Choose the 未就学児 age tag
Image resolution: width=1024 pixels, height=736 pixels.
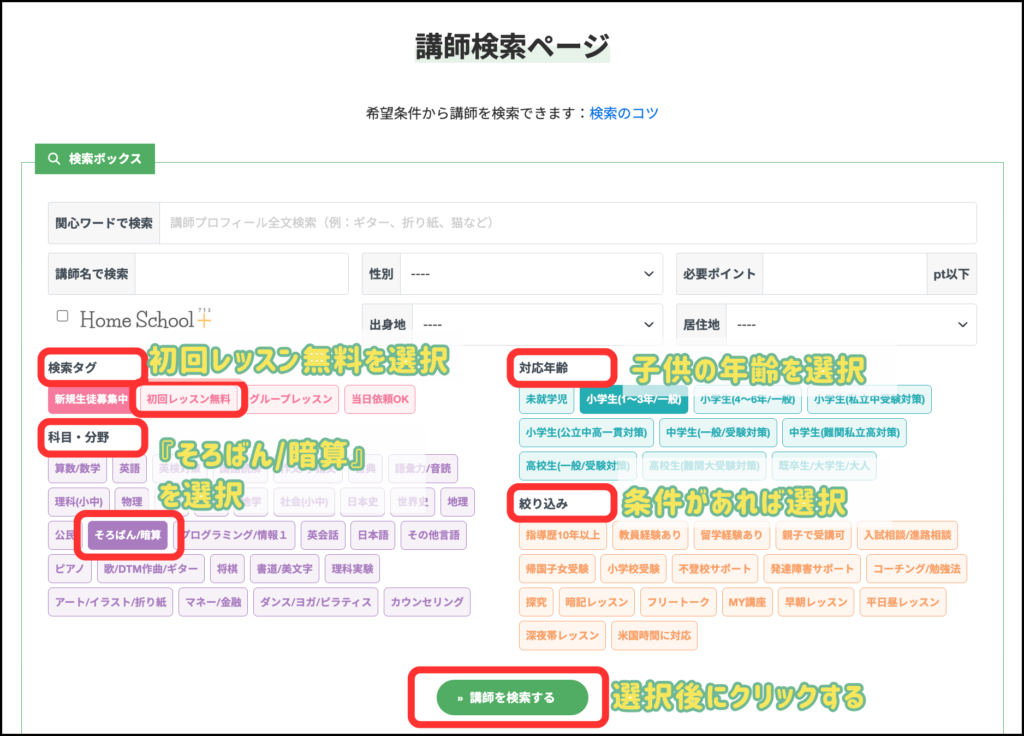[545, 399]
